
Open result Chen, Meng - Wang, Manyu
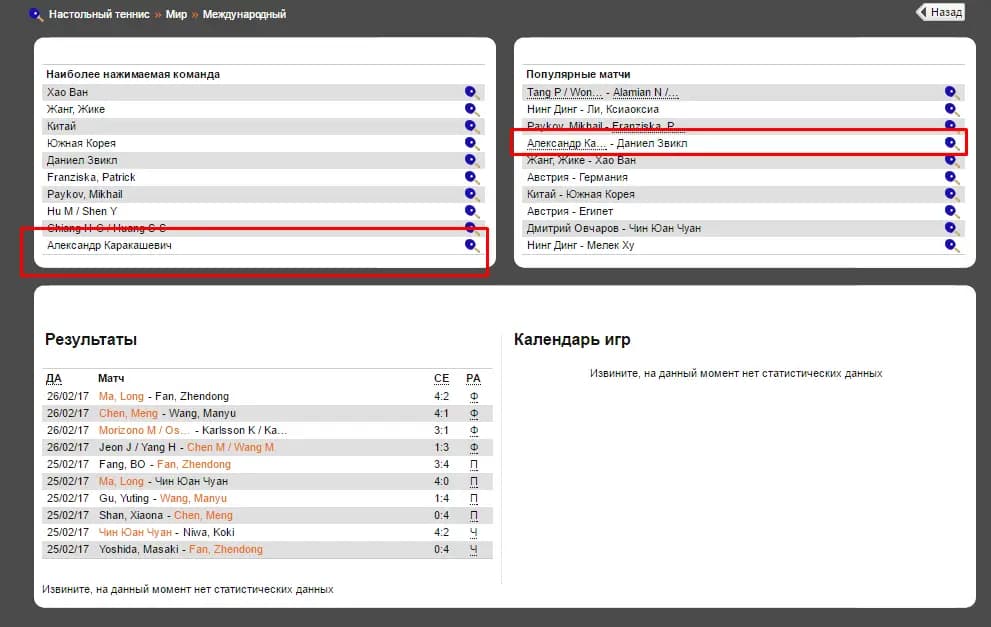click(x=167, y=413)
